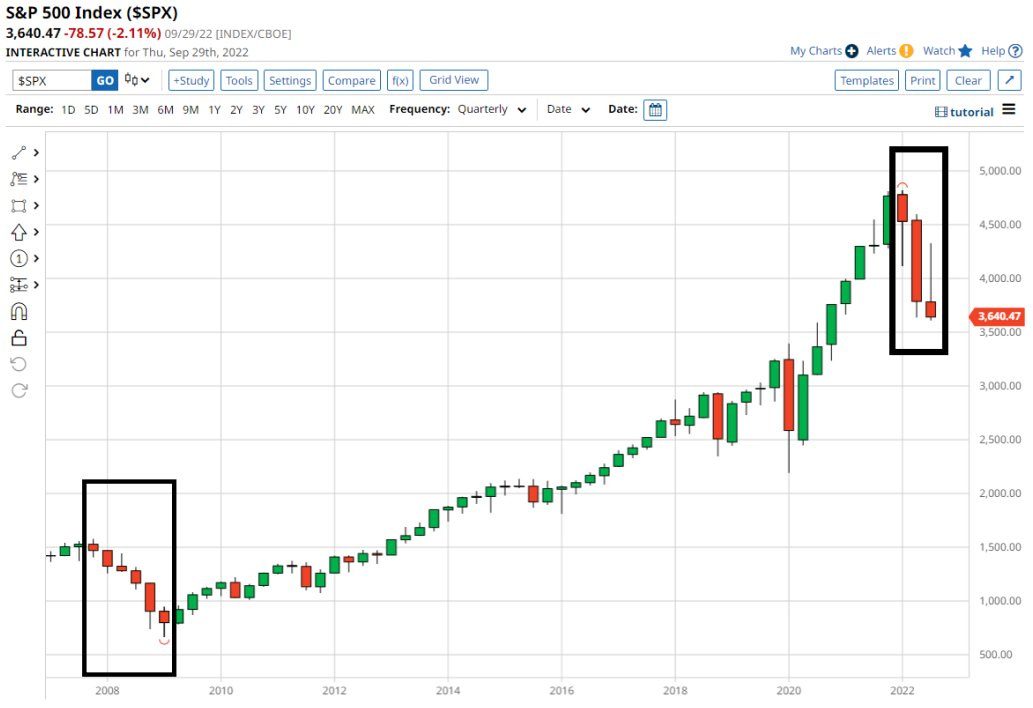Click the Watch star icon
The image size is (1033, 708).
[x=965, y=51]
